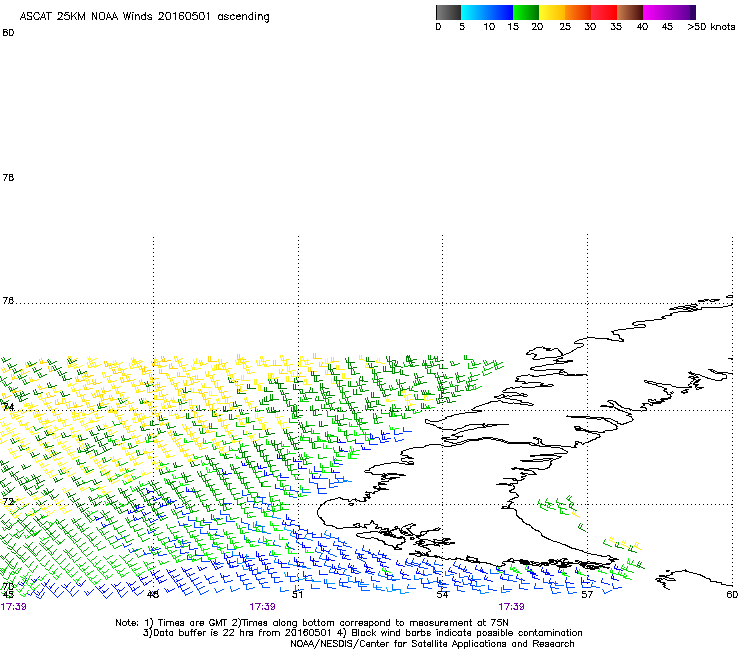Viewport: 740px width, 650px height.
Task: Click the cyan-blue 5-15 knots color band
Action: point(487,12)
